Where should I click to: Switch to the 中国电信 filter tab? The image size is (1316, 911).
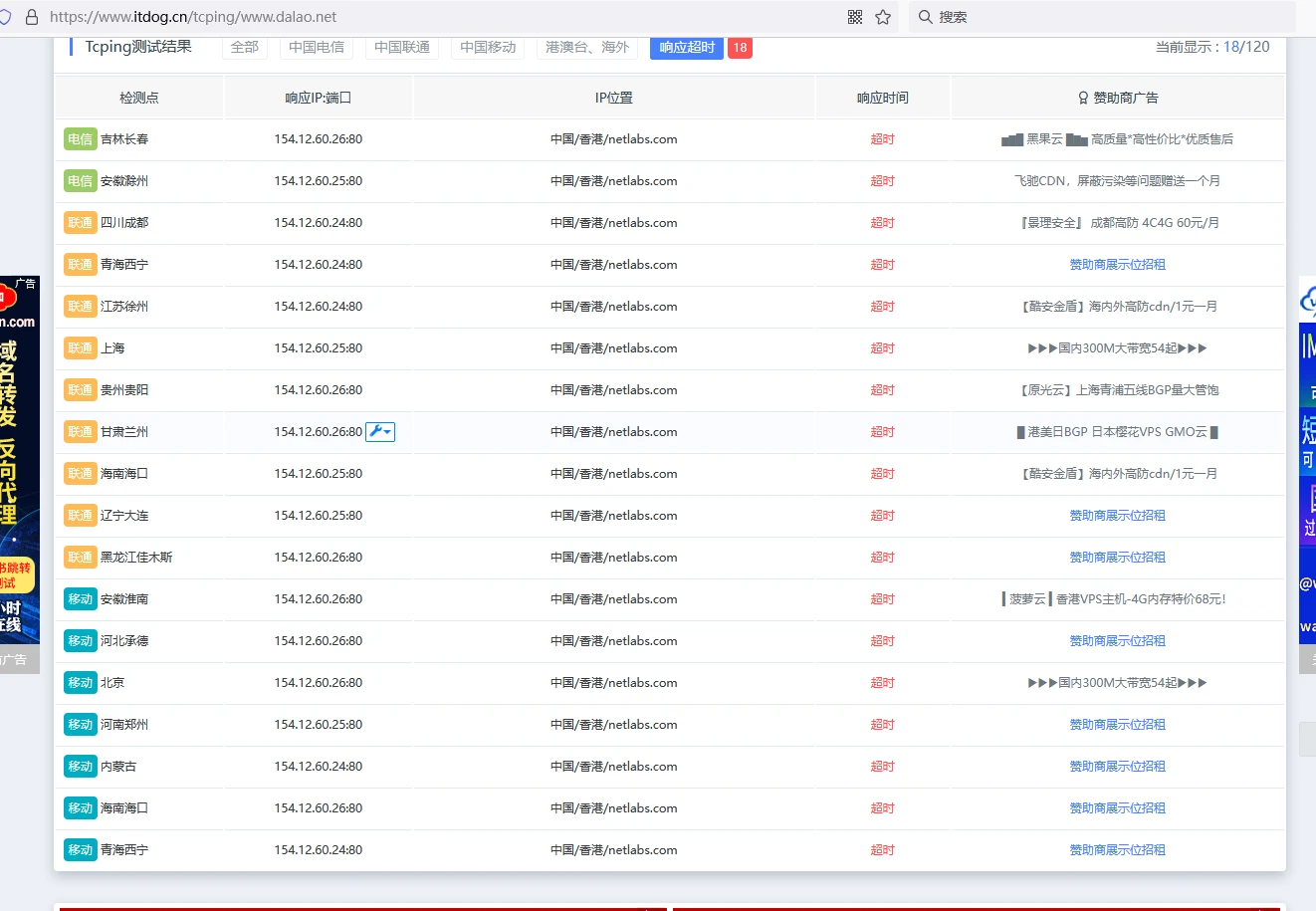317,47
